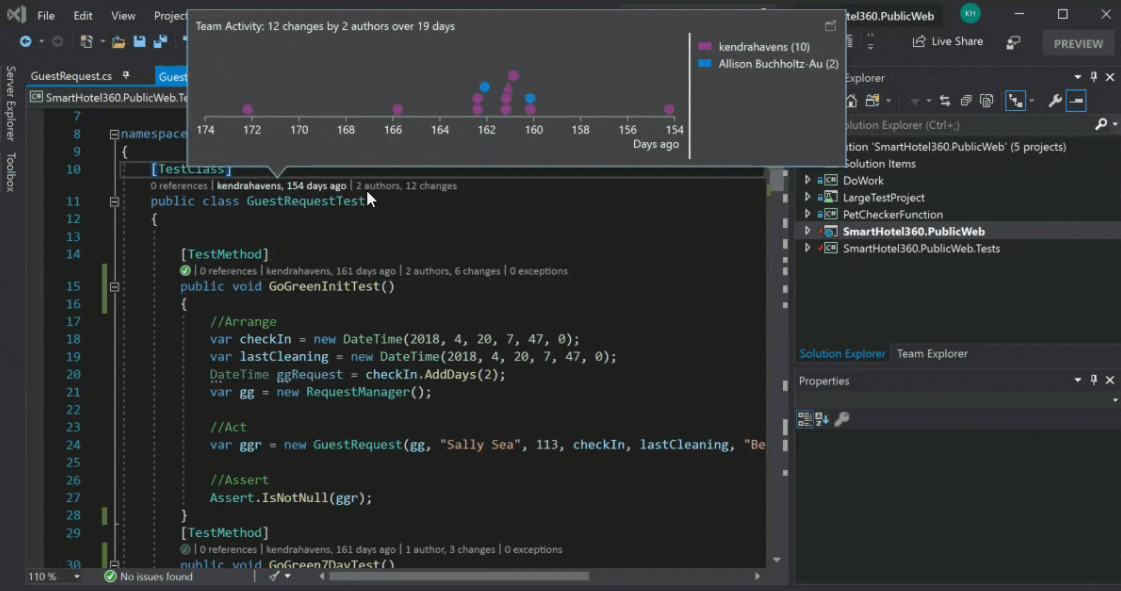The width and height of the screenshot is (1121, 591).
Task: Open Properties wrench icon in Solution Explorer
Action: [1054, 101]
